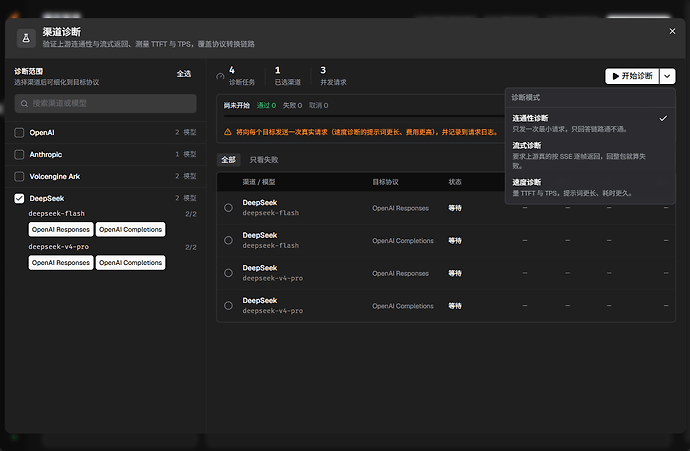Click the warning triangle icon in orange notice

coord(228,132)
